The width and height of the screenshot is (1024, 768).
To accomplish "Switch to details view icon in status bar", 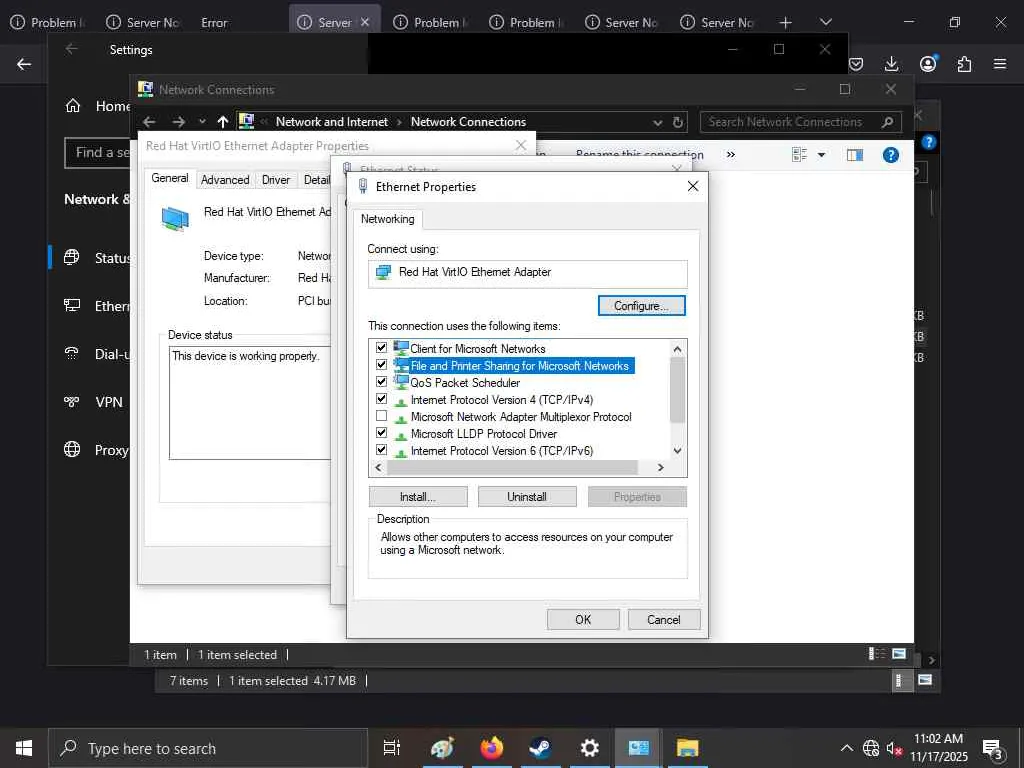I will [877, 654].
